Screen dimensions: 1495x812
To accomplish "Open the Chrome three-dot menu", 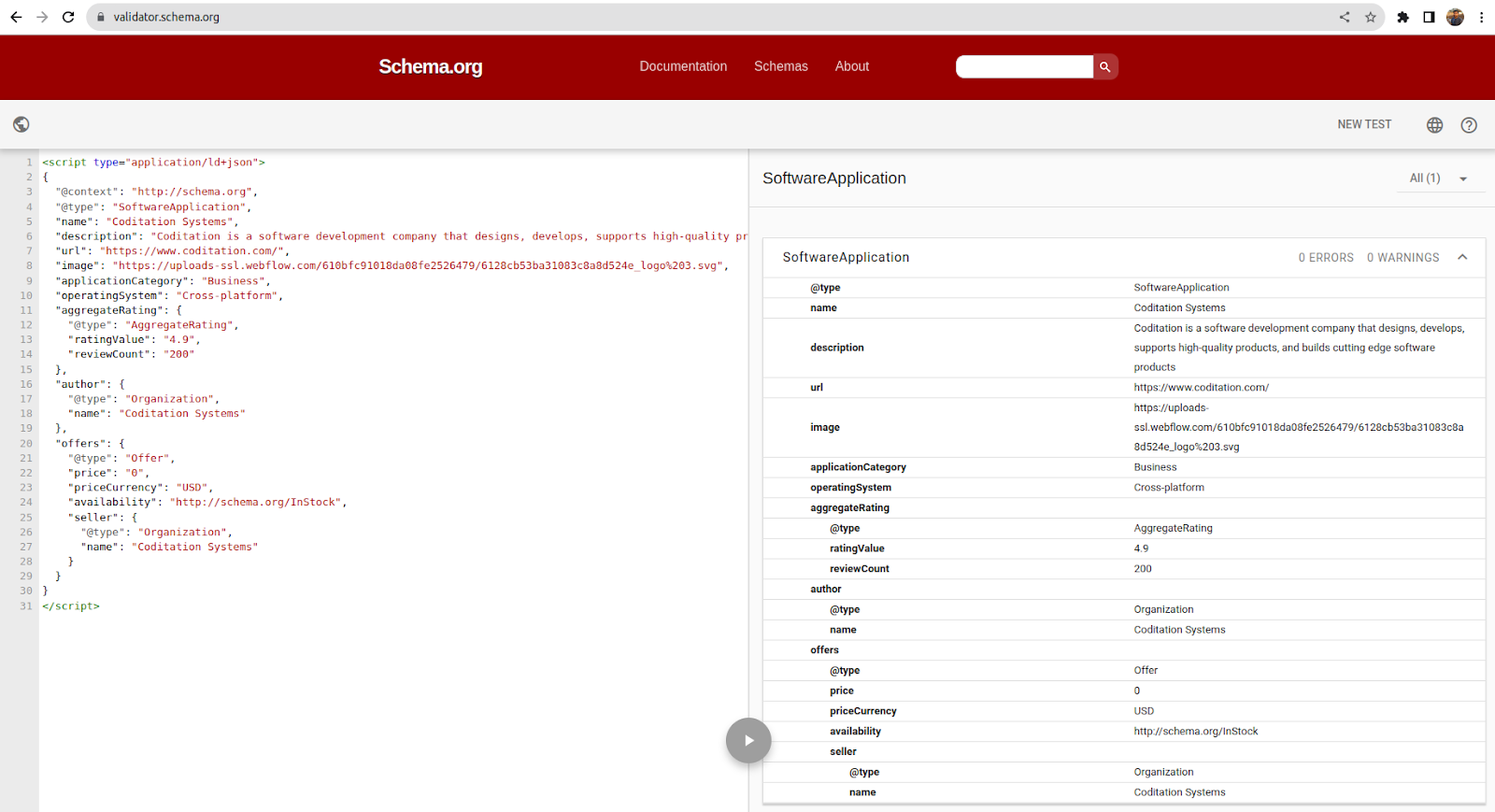I will [1481, 17].
